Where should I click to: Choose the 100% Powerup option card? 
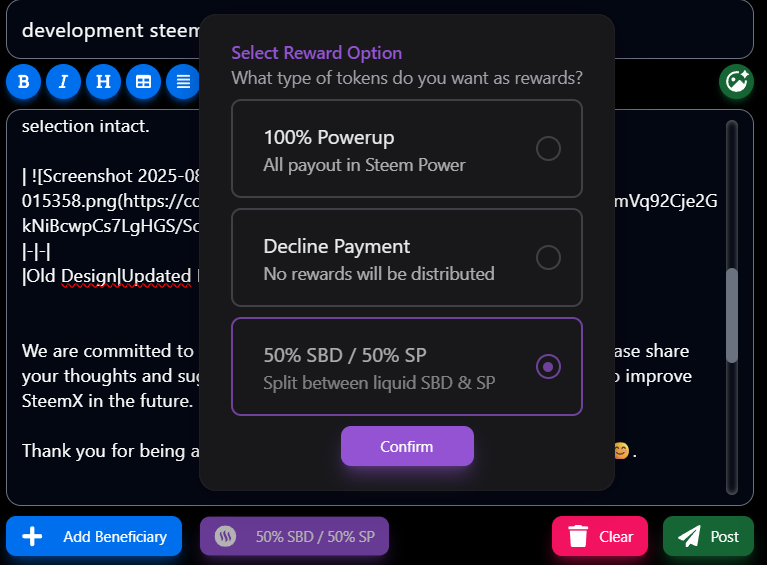(x=407, y=148)
